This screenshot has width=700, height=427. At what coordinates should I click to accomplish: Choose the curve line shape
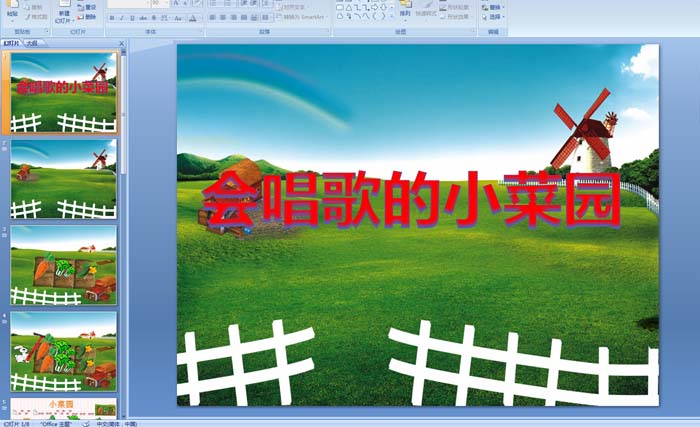click(366, 16)
